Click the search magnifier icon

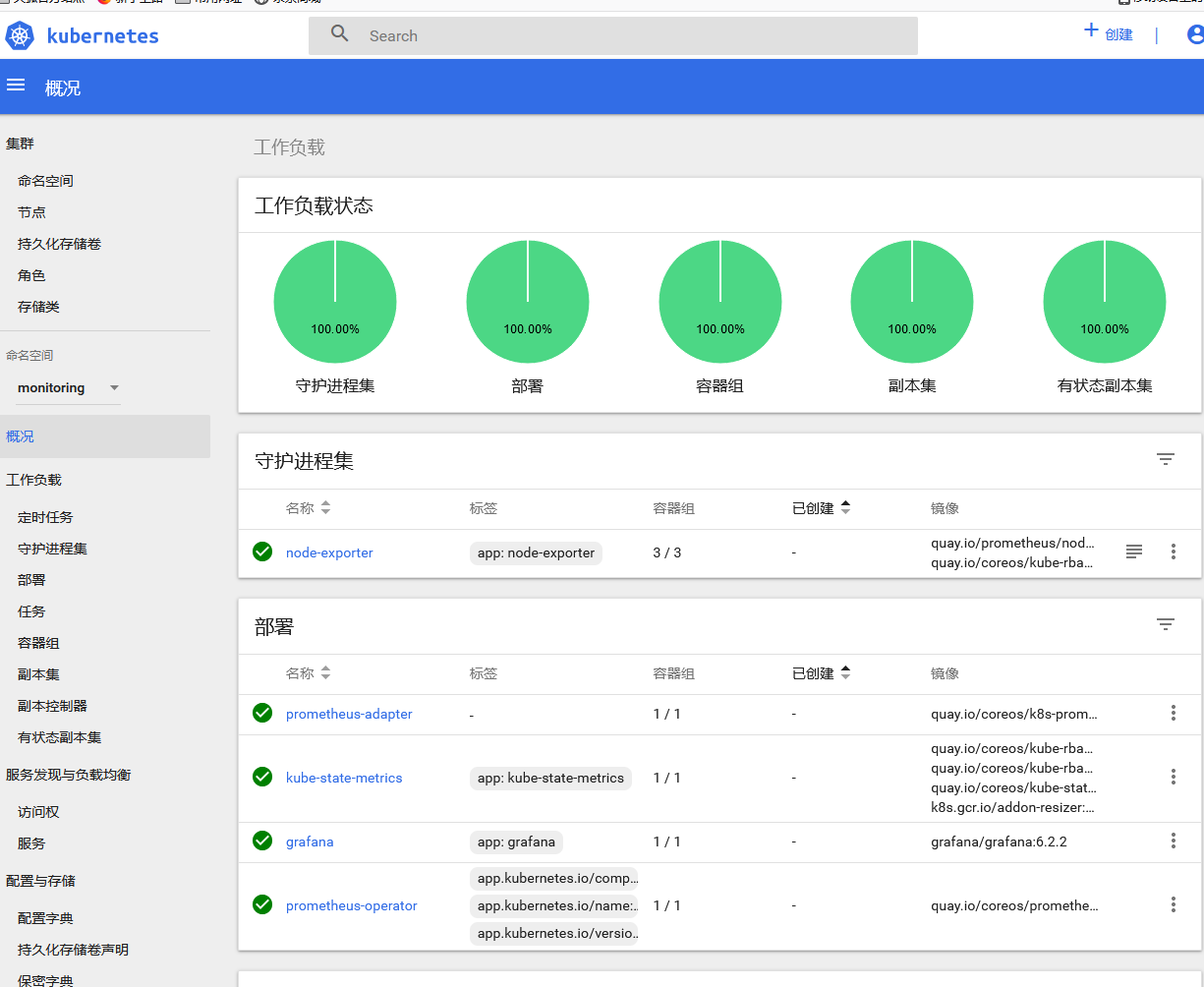pos(340,34)
